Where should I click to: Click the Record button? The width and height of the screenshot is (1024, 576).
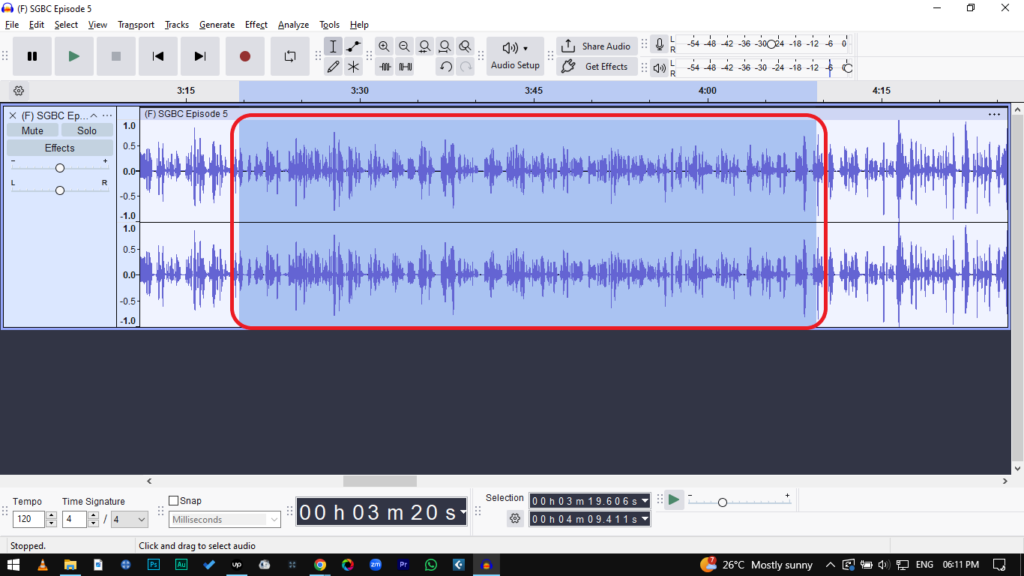[244, 56]
